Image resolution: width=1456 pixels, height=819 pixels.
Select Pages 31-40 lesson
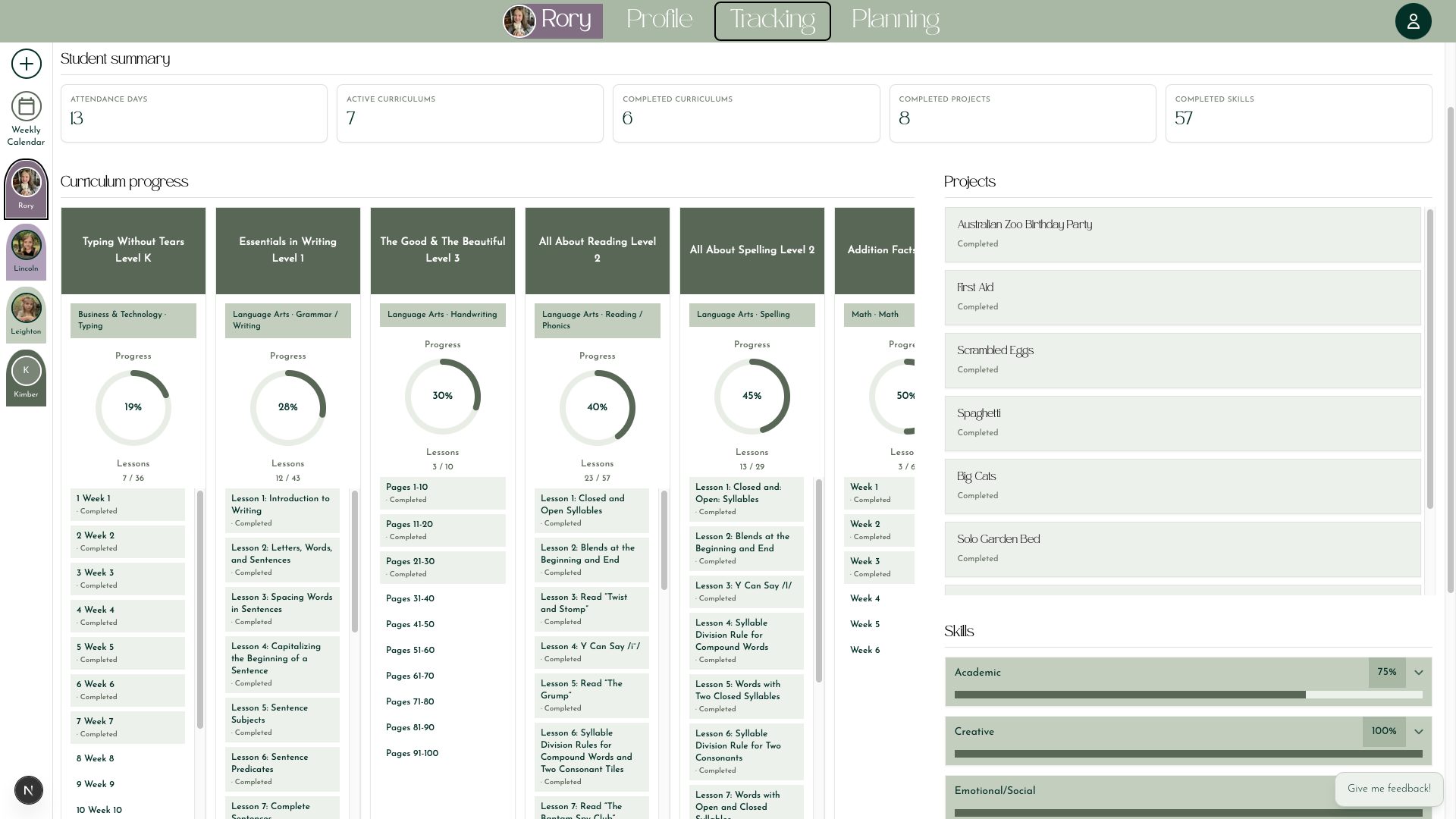443,598
